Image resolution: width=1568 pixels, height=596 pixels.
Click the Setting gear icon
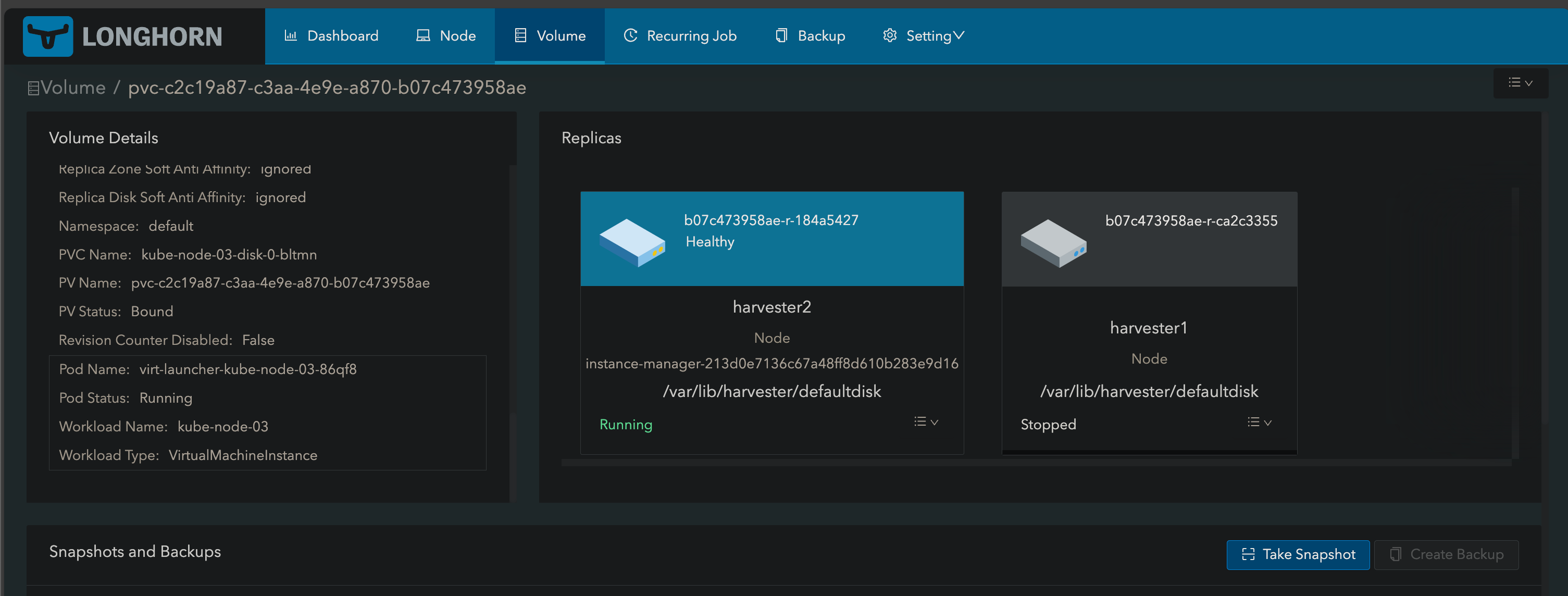pos(889,35)
